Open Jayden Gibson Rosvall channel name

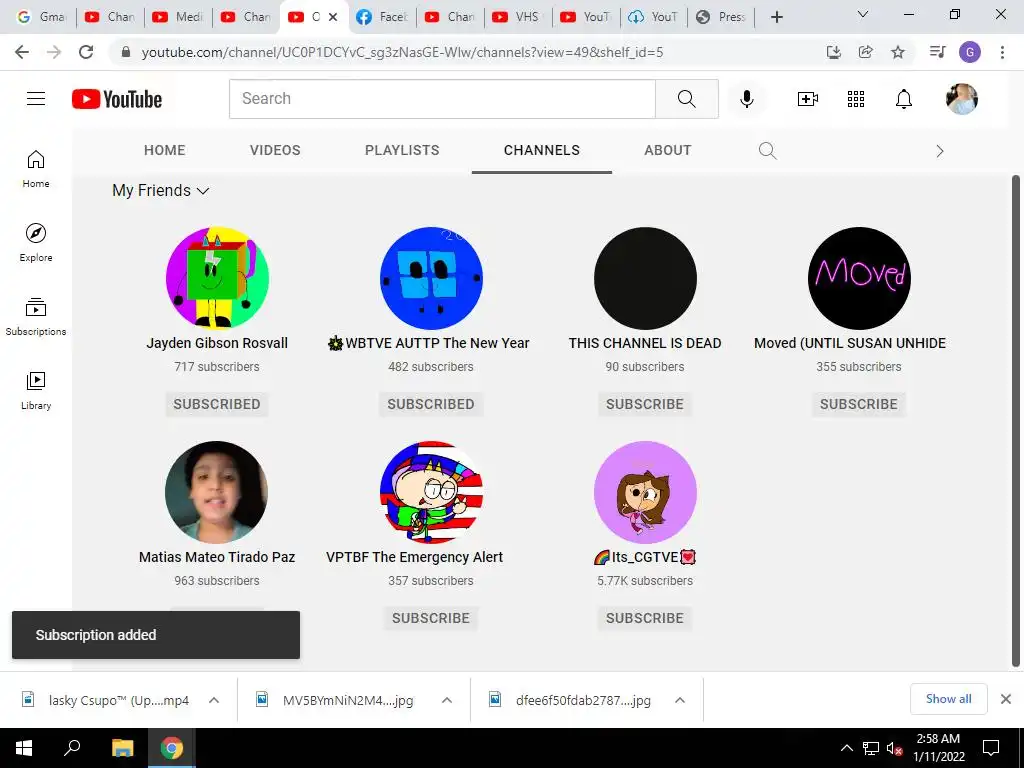click(217, 343)
